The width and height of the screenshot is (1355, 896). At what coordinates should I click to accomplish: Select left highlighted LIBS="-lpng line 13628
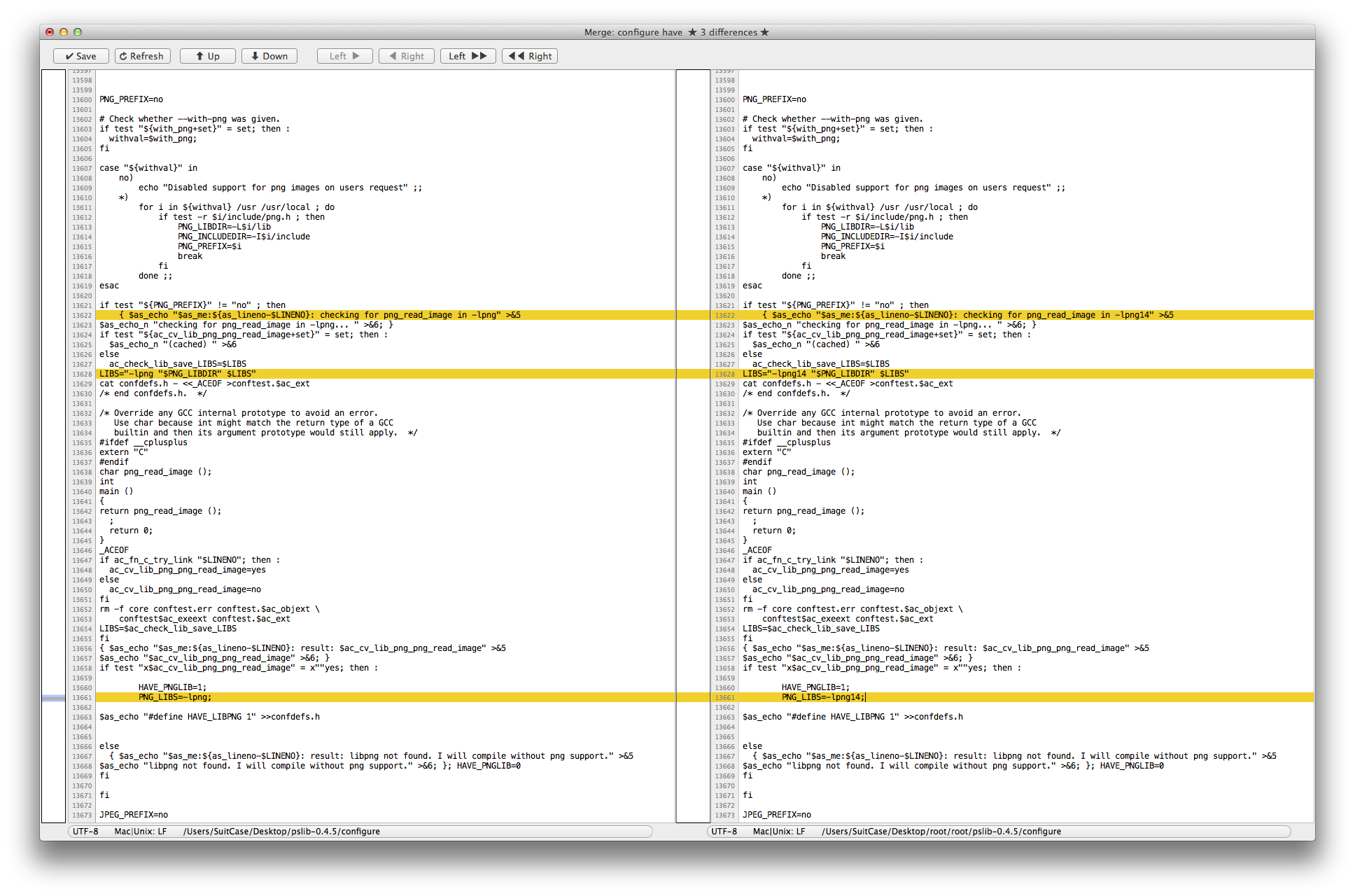pyautogui.click(x=178, y=374)
